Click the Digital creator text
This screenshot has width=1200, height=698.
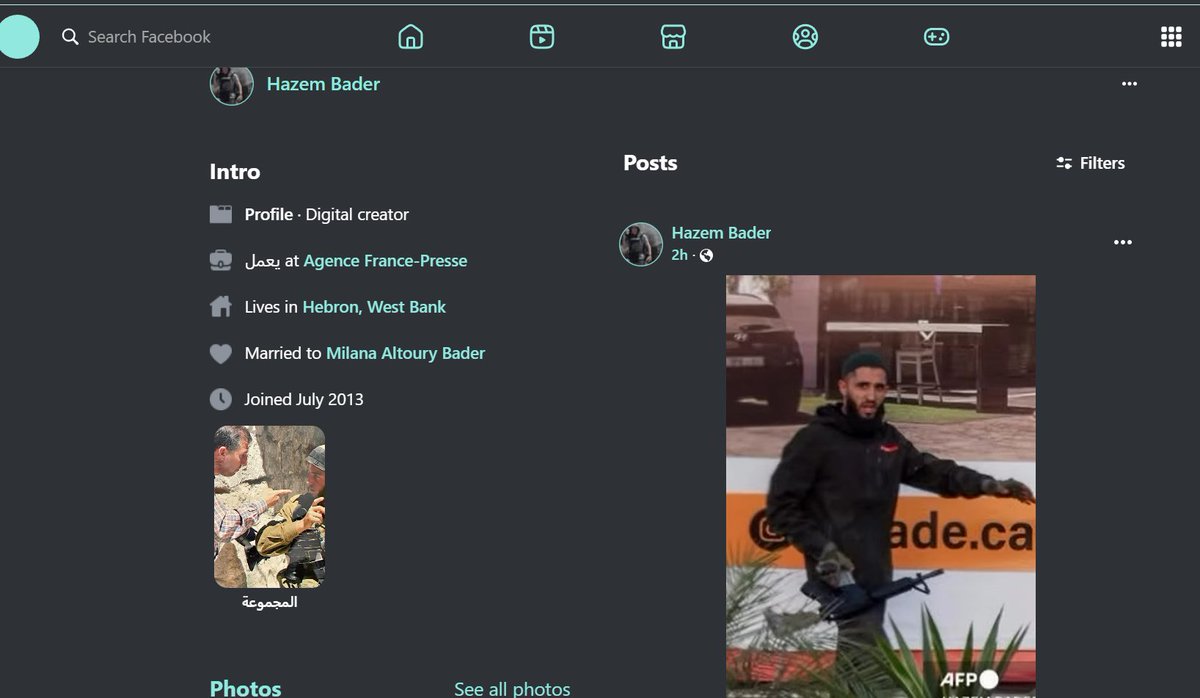click(x=357, y=214)
